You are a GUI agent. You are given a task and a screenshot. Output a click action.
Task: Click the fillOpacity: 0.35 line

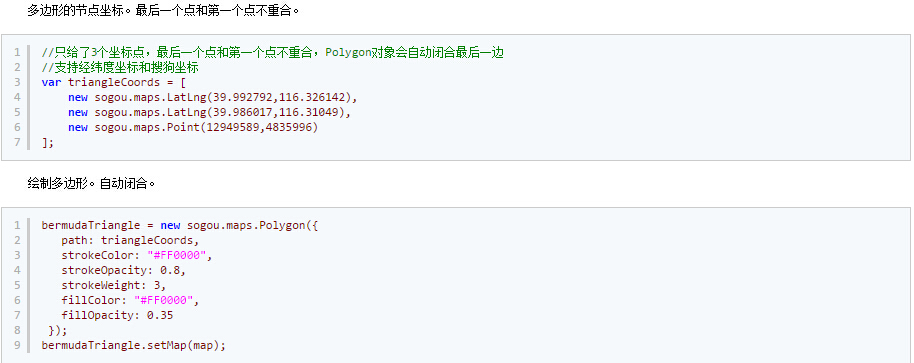click(117, 315)
